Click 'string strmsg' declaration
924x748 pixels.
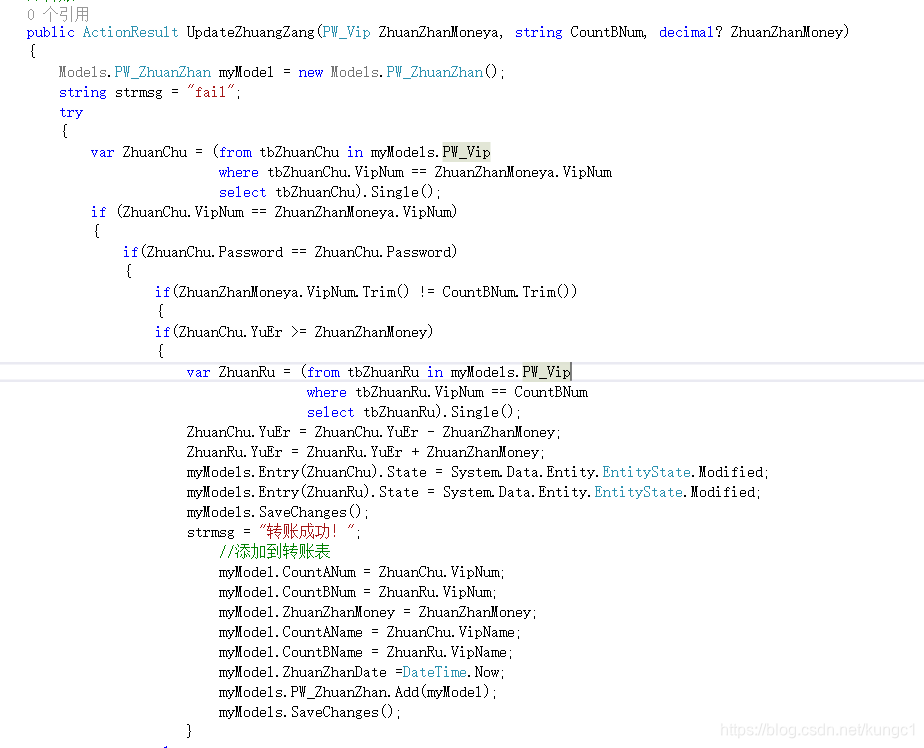[x=110, y=92]
